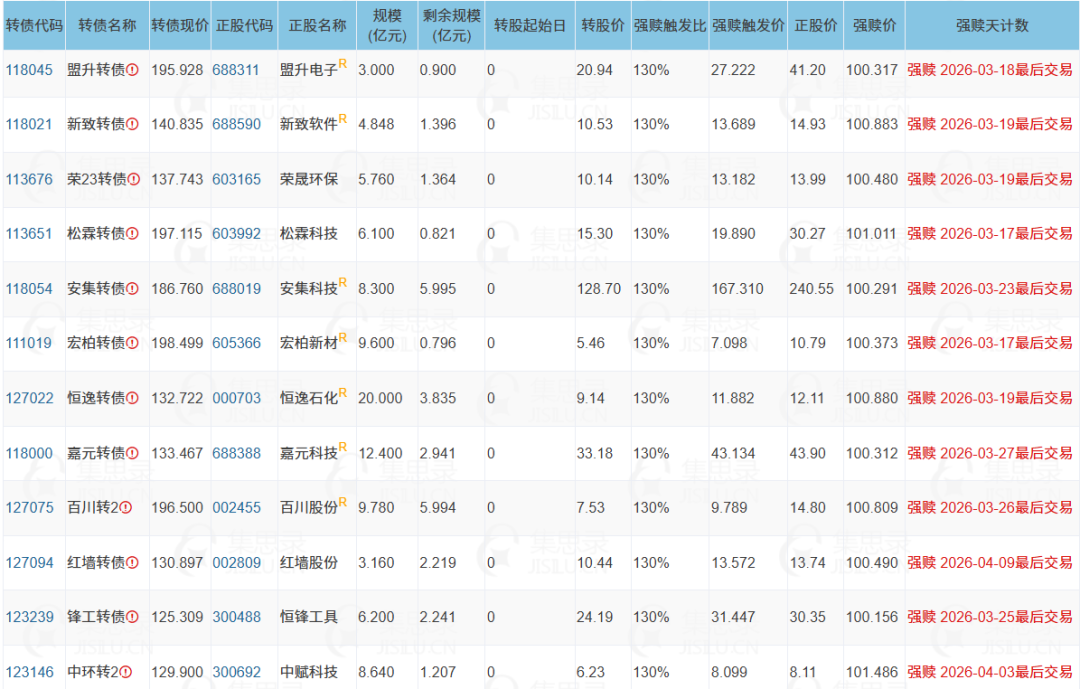Image resolution: width=1080 pixels, height=689 pixels.
Task: Click the 强赎天计数 column header
Action: coord(992,26)
